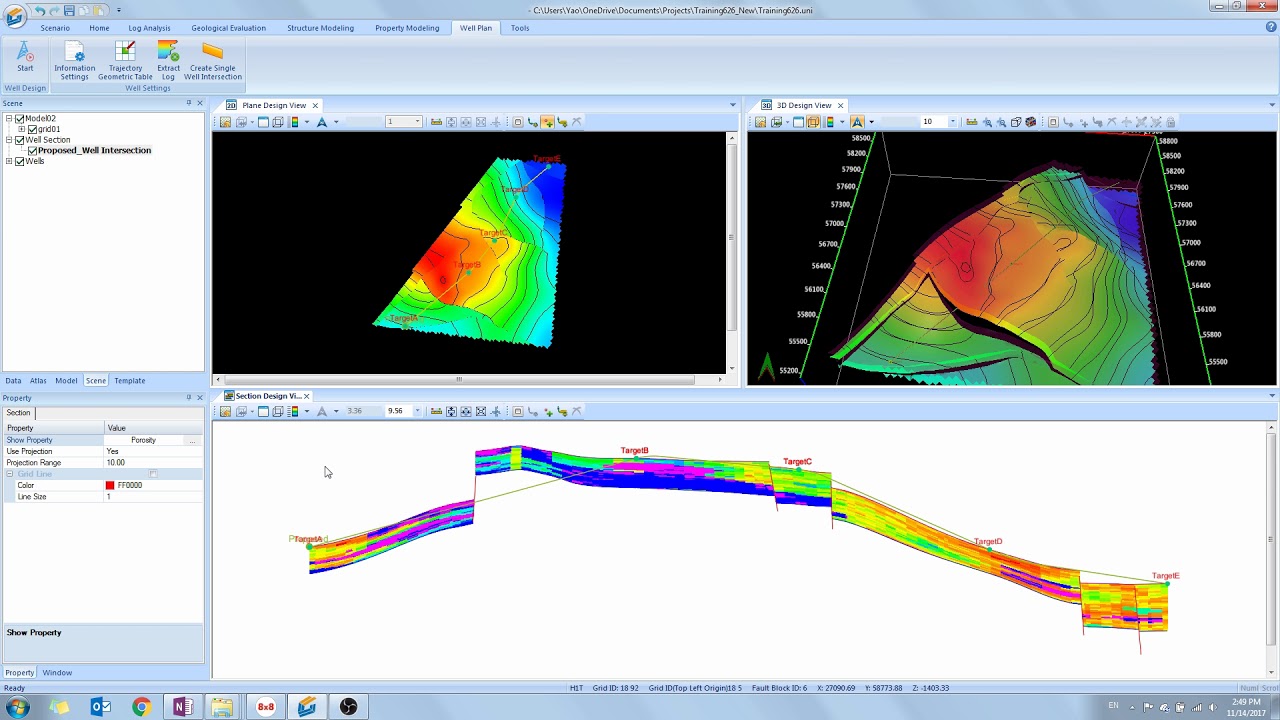This screenshot has width=1280, height=720.
Task: Click Create Single Well Intersection
Action: point(212,60)
